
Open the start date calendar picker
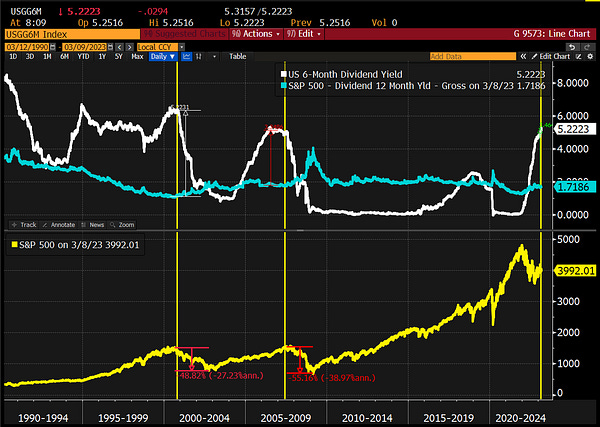53,47
